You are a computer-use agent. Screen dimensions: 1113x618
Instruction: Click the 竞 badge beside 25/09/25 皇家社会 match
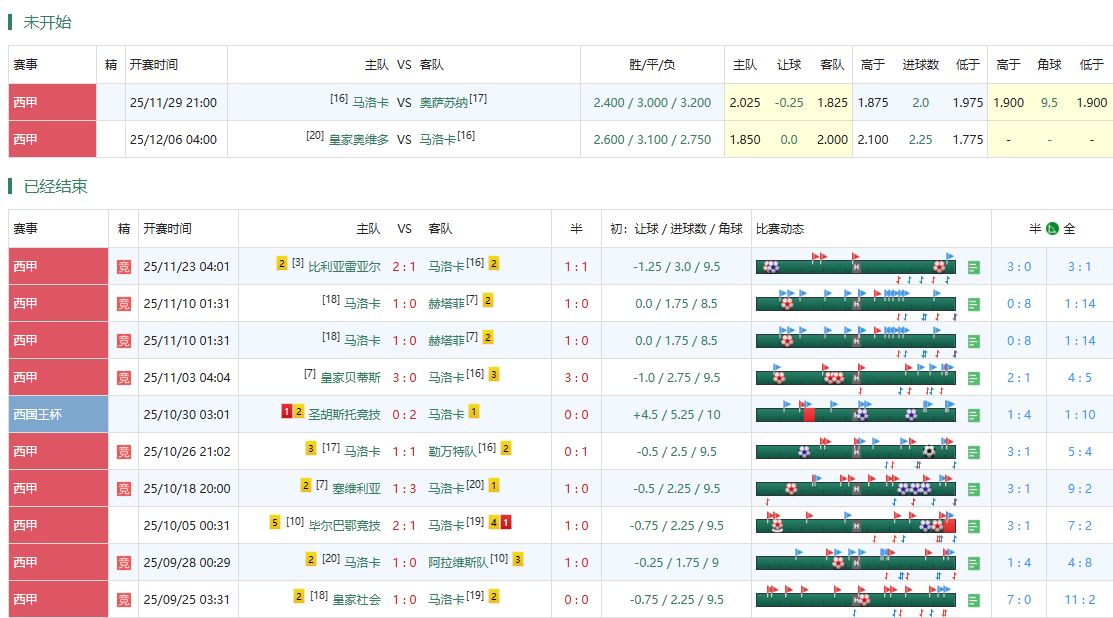point(122,599)
